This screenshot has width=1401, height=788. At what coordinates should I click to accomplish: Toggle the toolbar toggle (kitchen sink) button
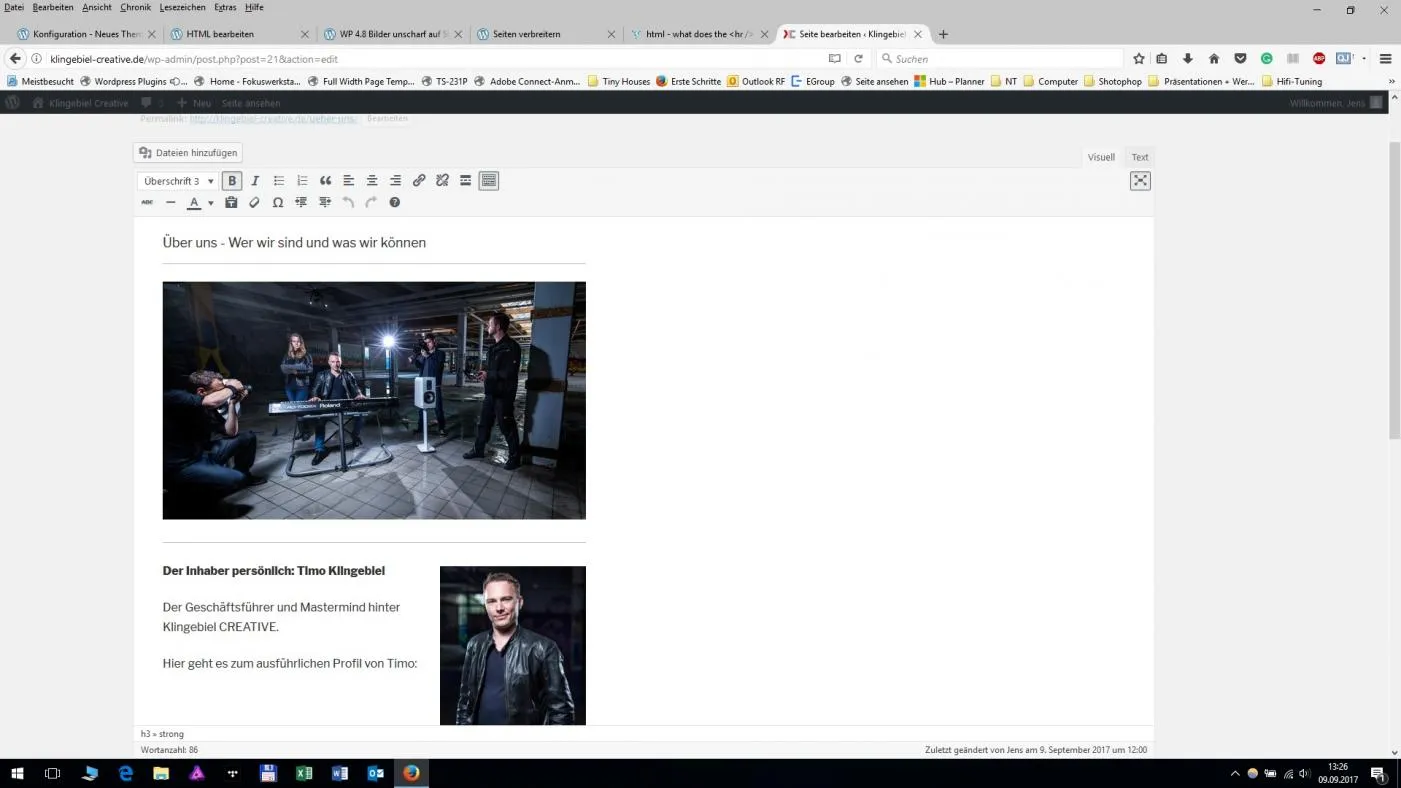tap(489, 181)
